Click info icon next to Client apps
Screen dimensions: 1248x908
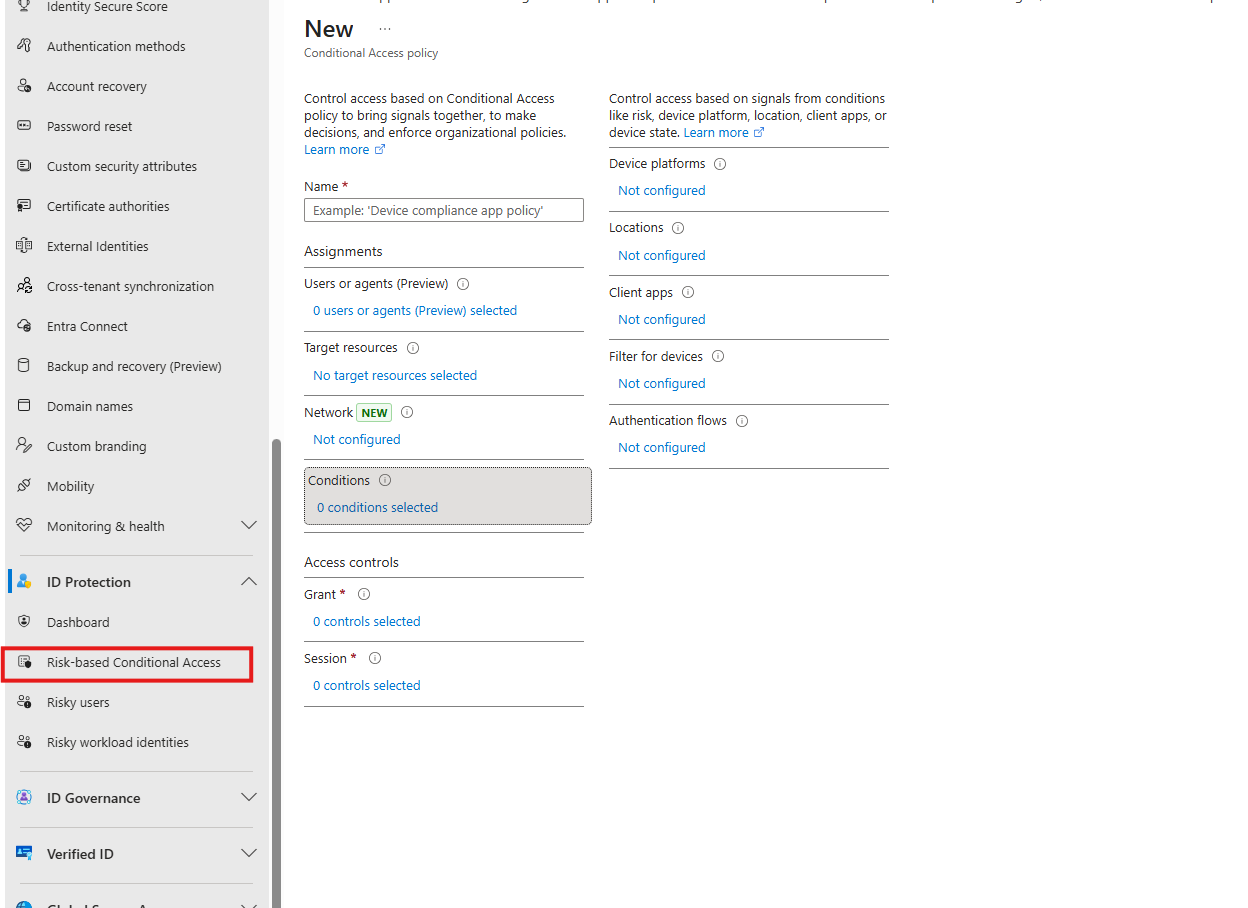click(x=688, y=293)
